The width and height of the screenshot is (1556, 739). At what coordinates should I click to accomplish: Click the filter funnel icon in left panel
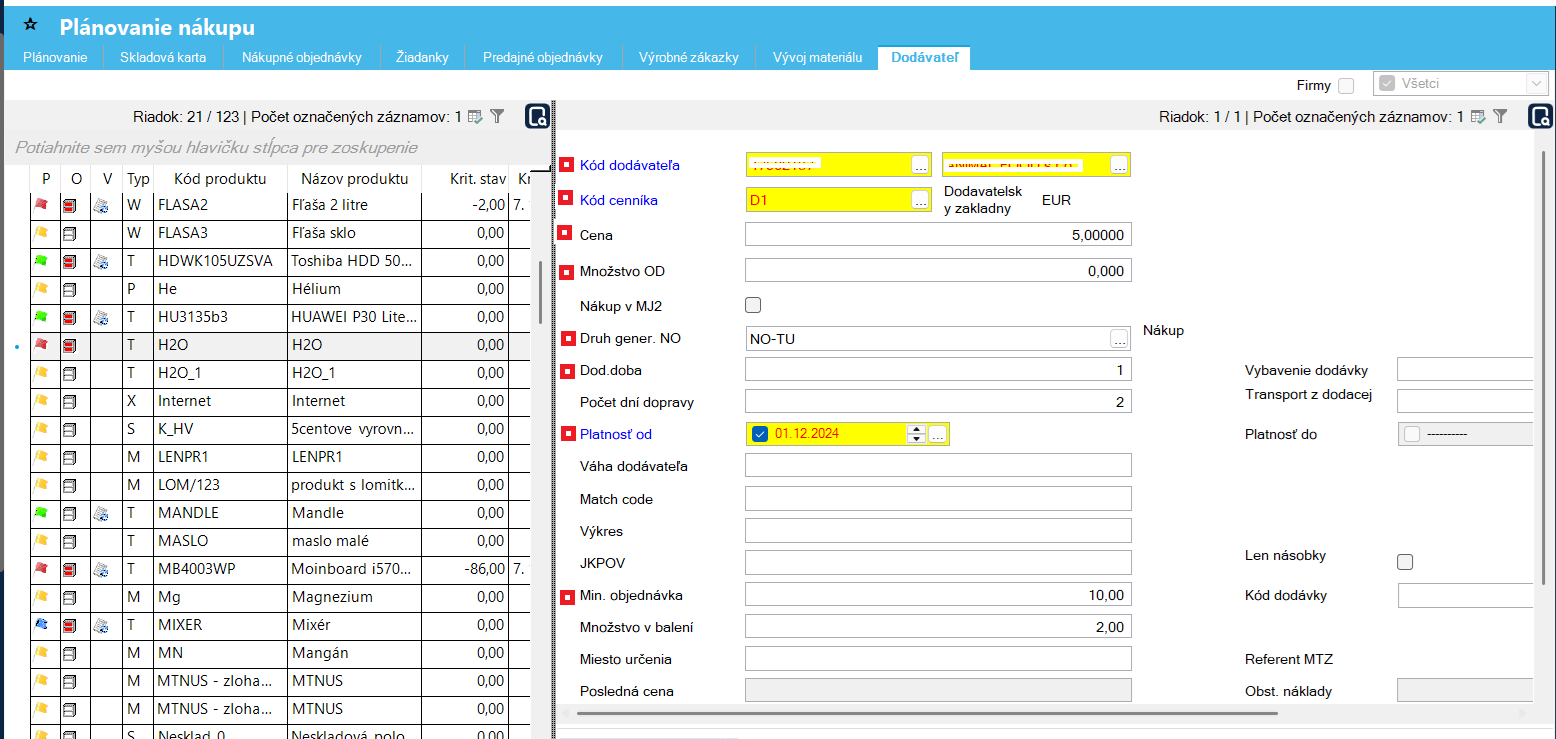click(497, 117)
